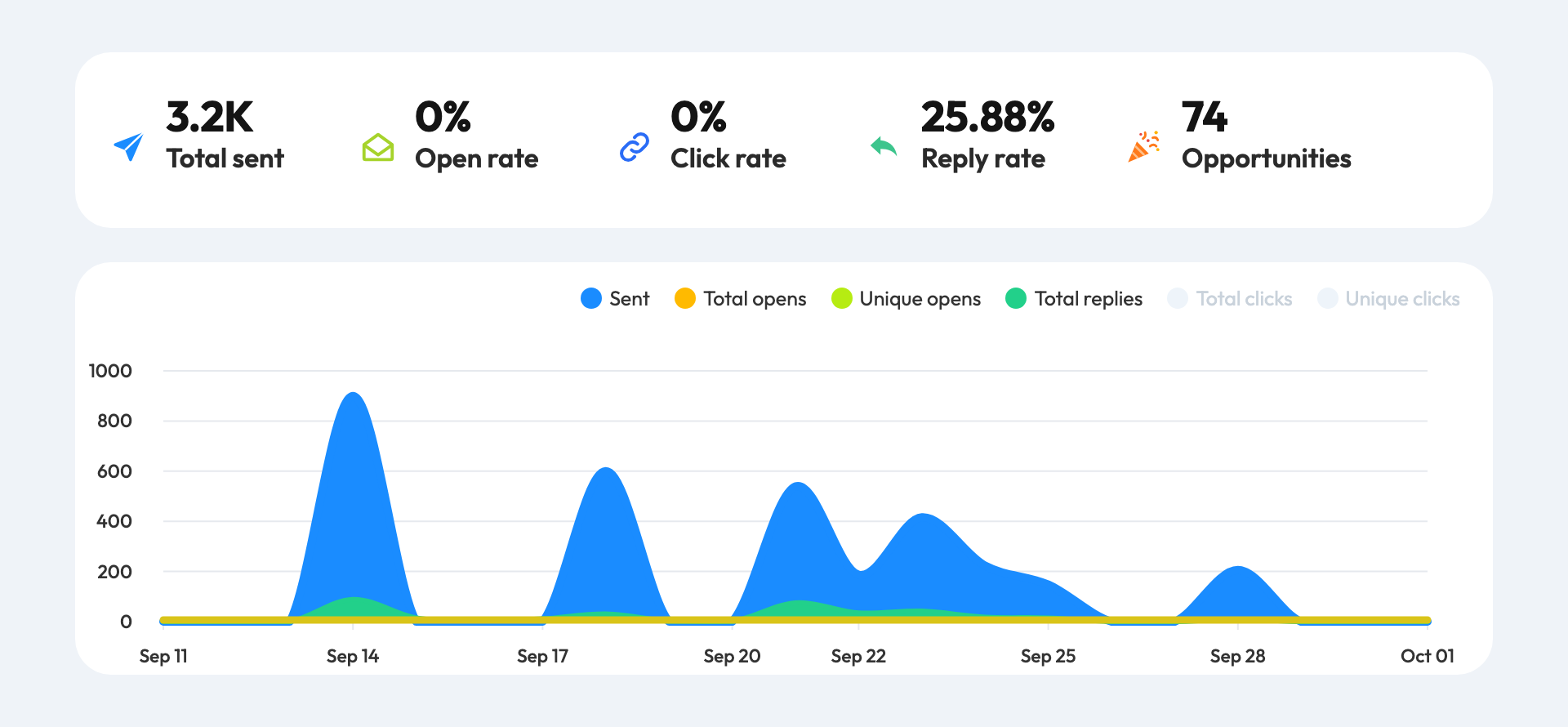
Task: Click the 600 y-axis label
Action: 114,472
